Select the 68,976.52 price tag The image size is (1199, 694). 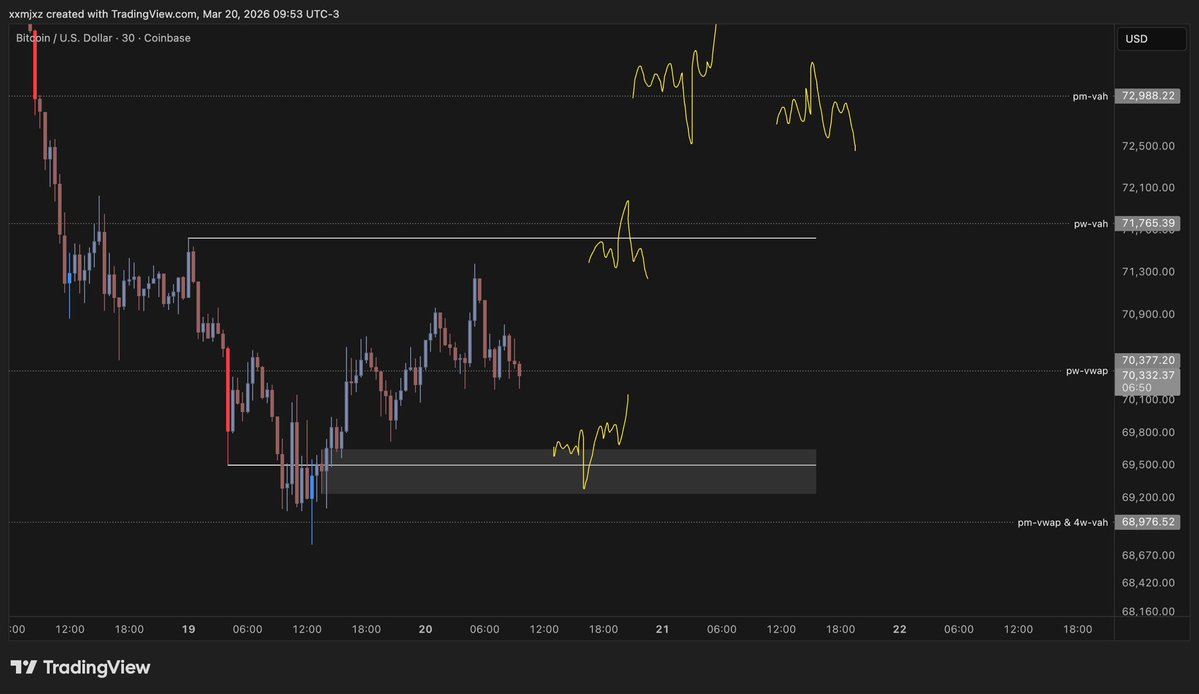[1148, 522]
